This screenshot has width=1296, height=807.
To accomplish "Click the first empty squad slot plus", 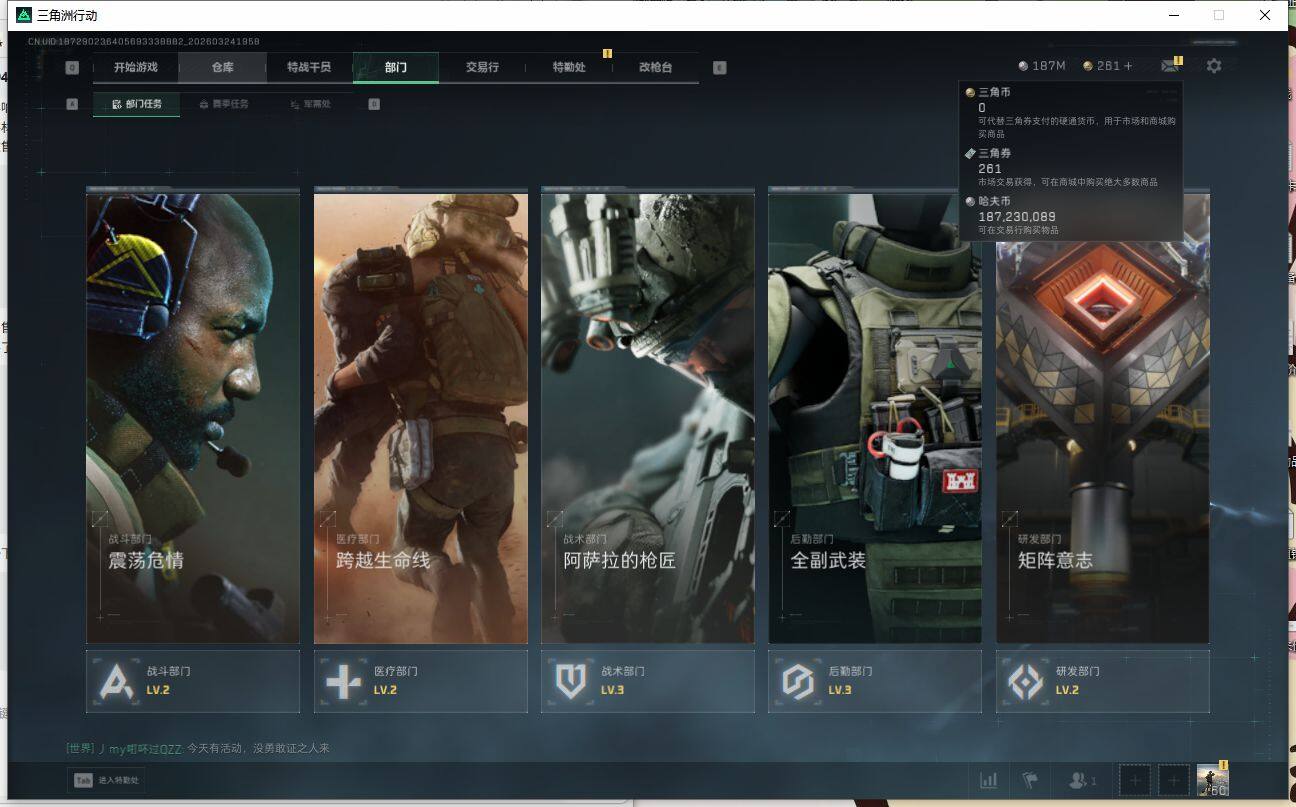I will (1135, 780).
